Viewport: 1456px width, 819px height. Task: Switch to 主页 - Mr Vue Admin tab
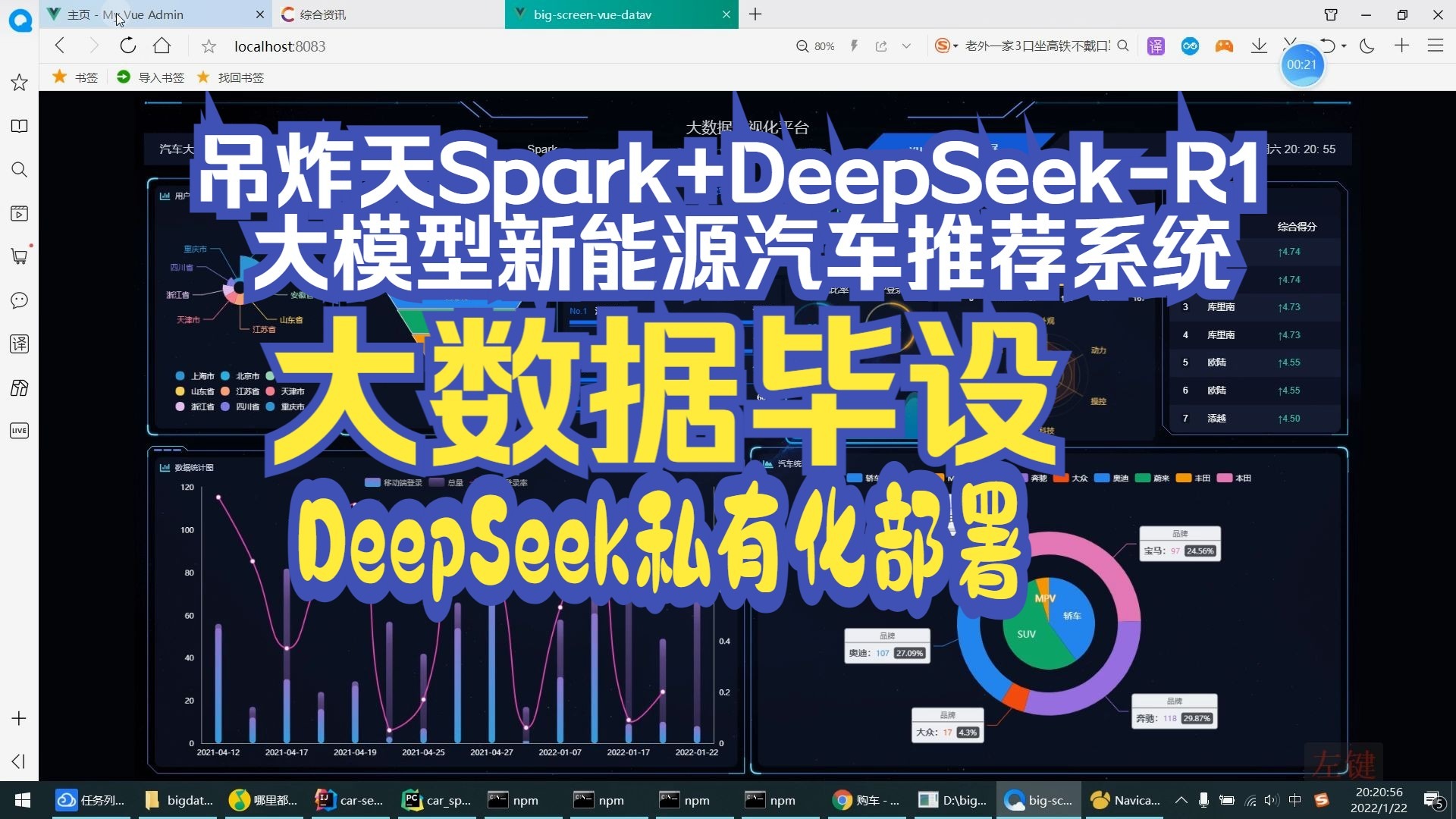click(x=155, y=14)
